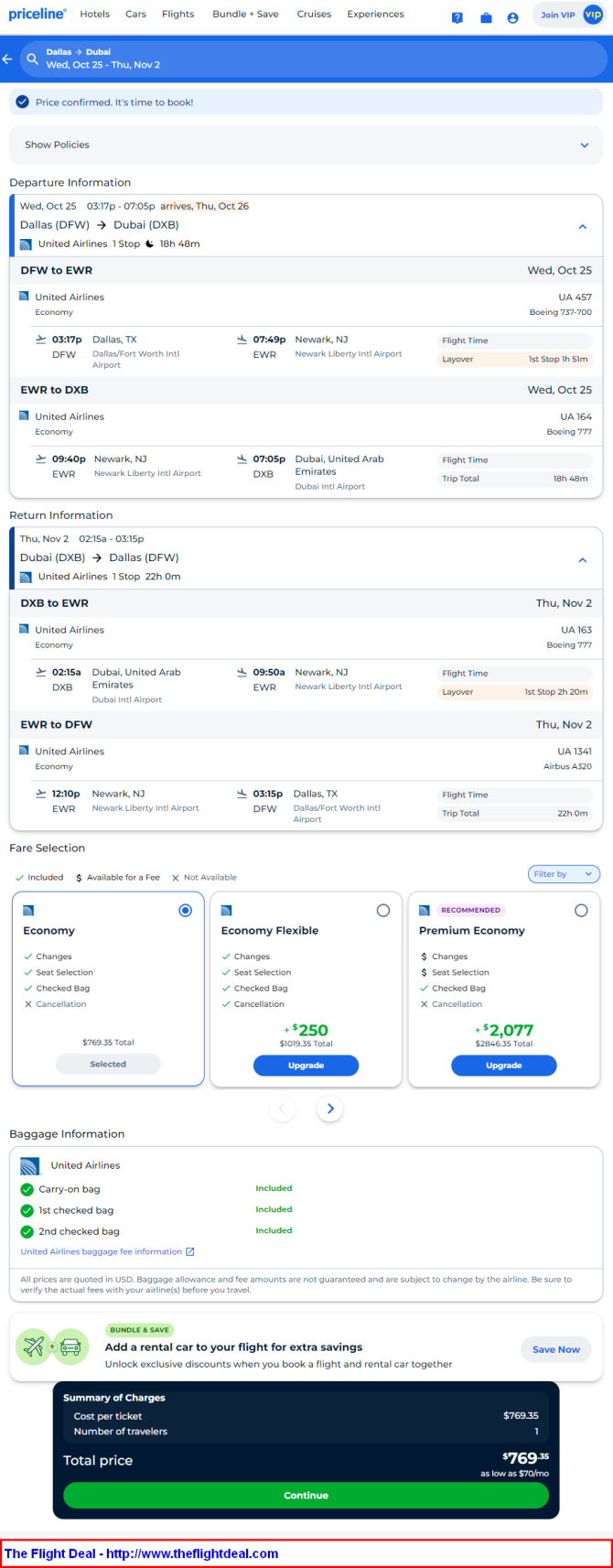This screenshot has width=613, height=1568.
Task: Click the overnight moon icon next to 18h 48m
Action: click(150, 243)
